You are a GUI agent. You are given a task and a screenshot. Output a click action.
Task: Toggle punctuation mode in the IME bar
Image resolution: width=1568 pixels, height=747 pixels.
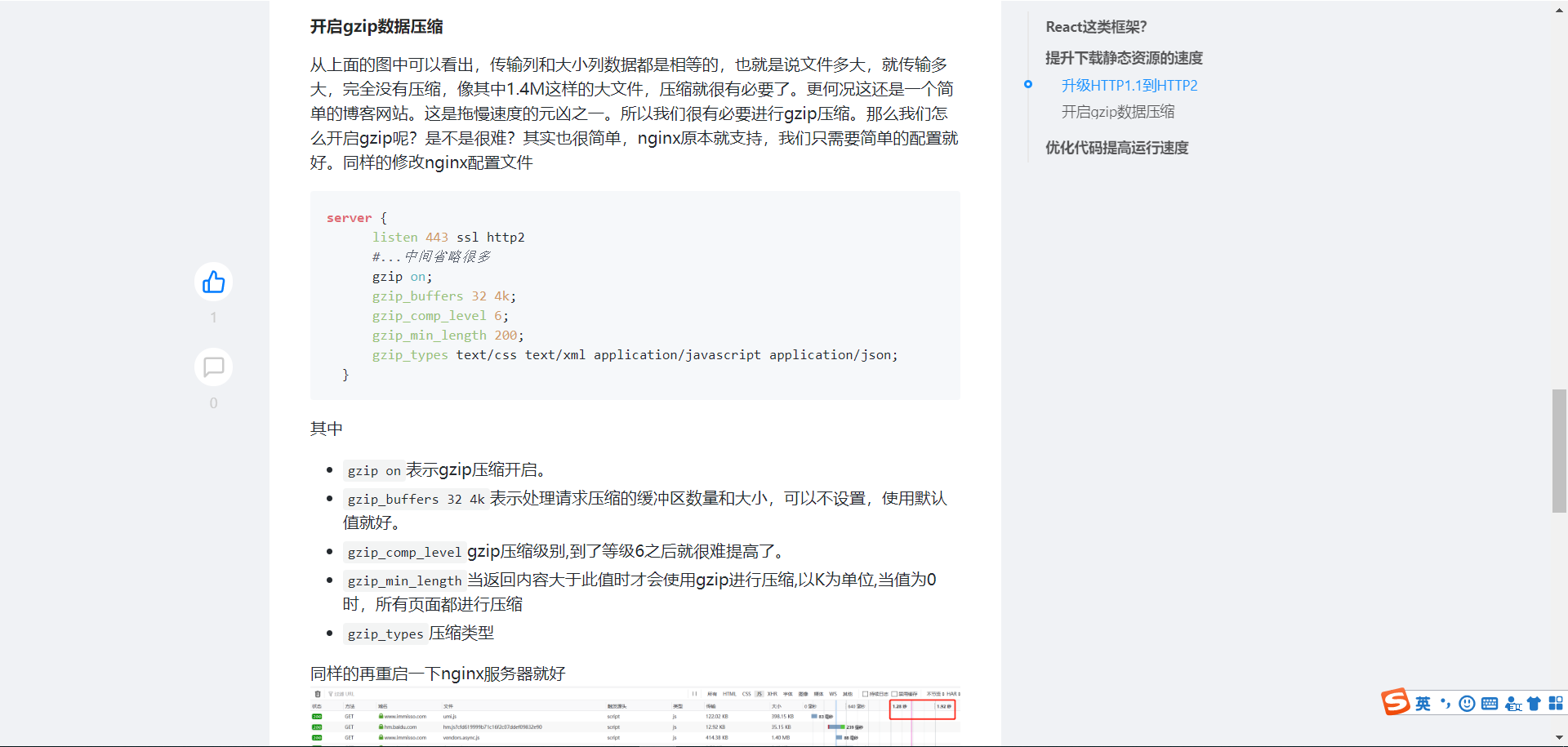pyautogui.click(x=1445, y=704)
